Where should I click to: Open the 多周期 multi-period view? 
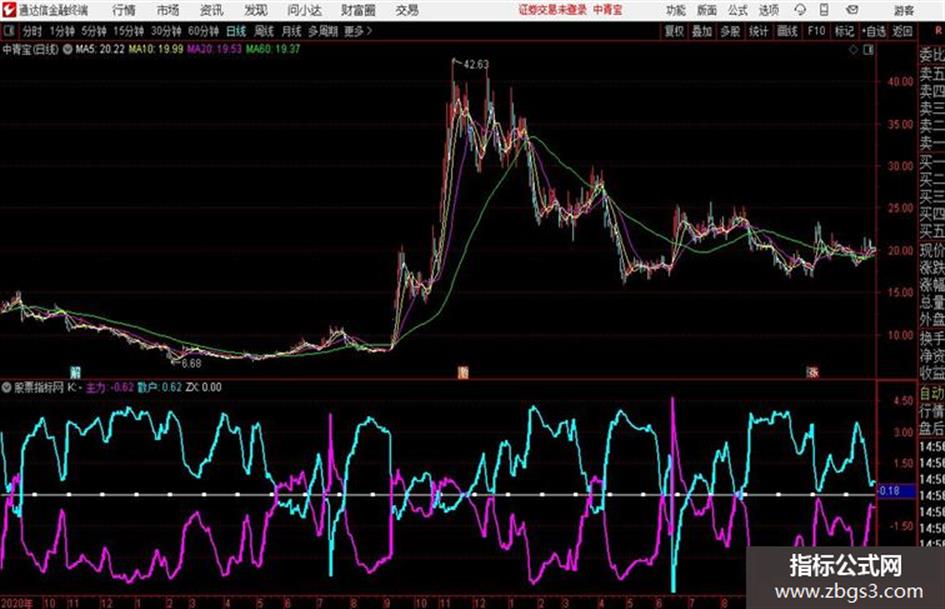point(323,31)
